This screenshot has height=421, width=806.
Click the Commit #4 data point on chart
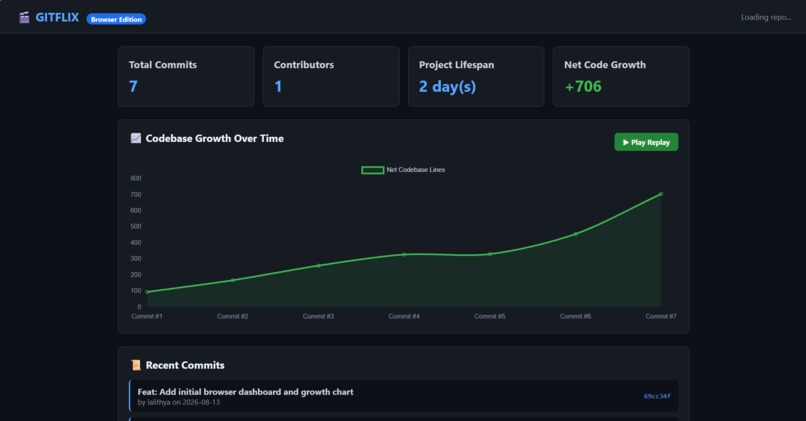click(404, 254)
